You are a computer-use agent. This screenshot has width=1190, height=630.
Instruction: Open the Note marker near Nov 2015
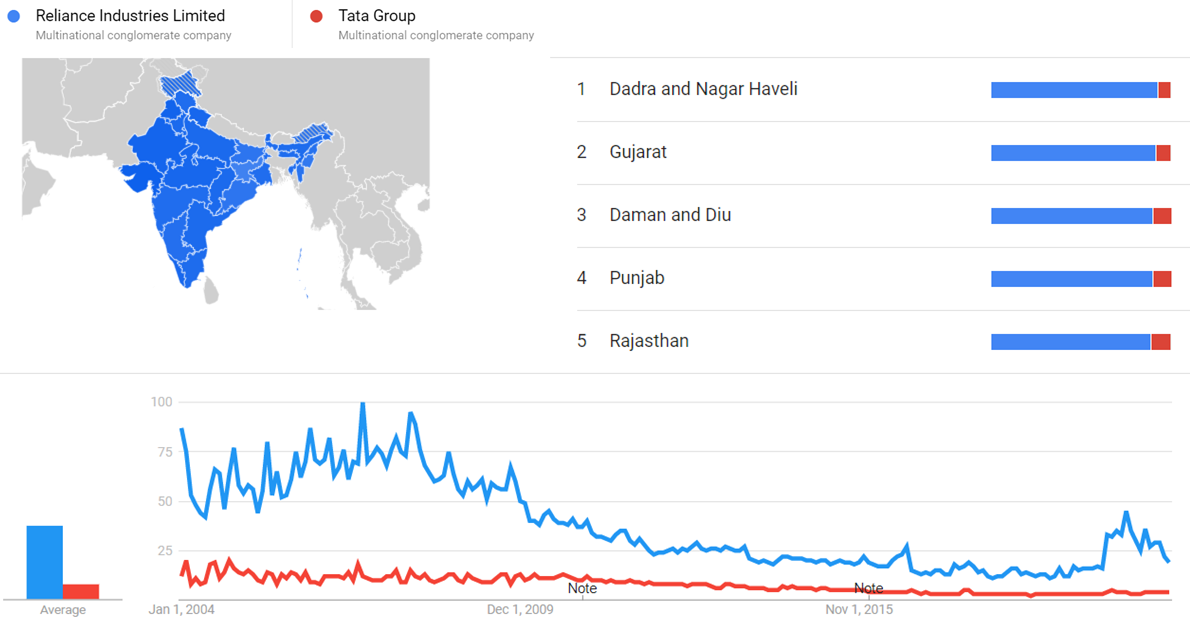(868, 588)
